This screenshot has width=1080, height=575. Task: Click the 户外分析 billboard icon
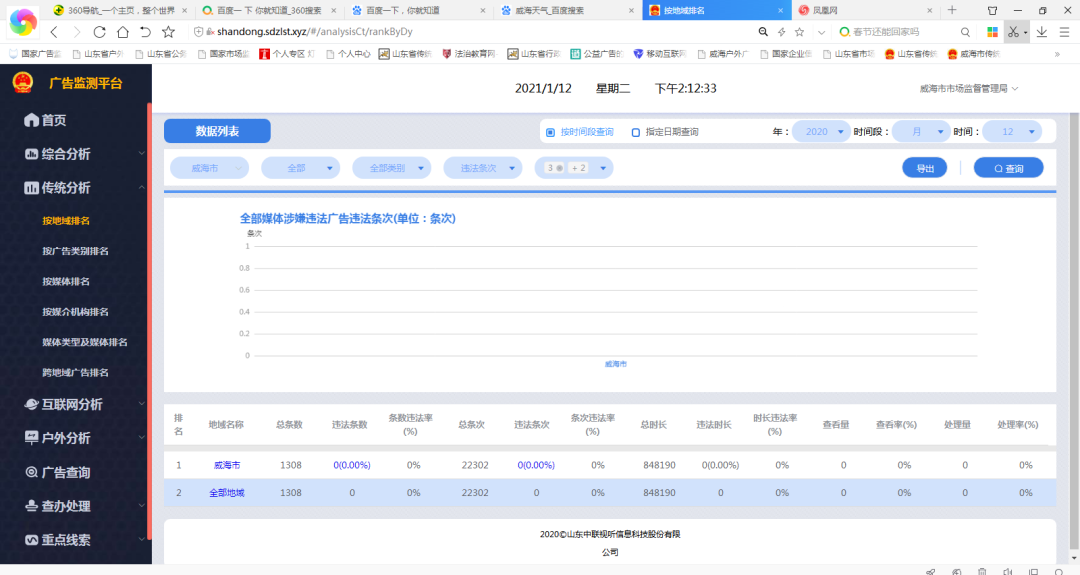[31, 438]
